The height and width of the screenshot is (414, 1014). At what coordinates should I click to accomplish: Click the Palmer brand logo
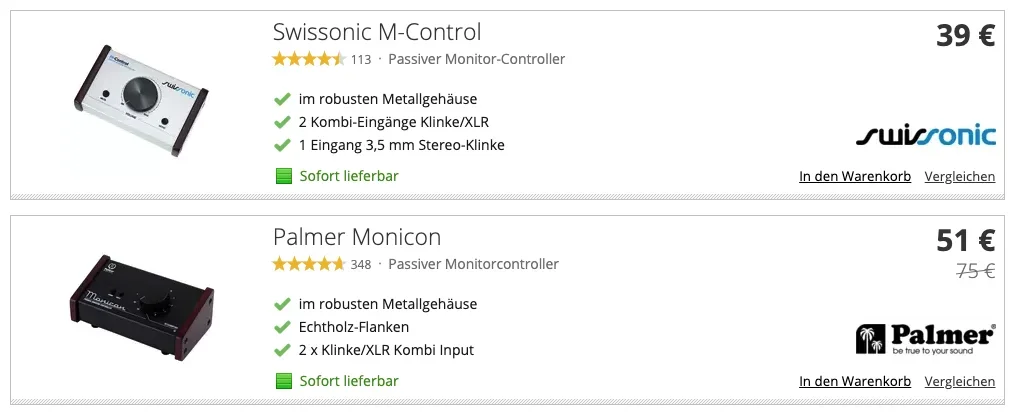[926, 339]
